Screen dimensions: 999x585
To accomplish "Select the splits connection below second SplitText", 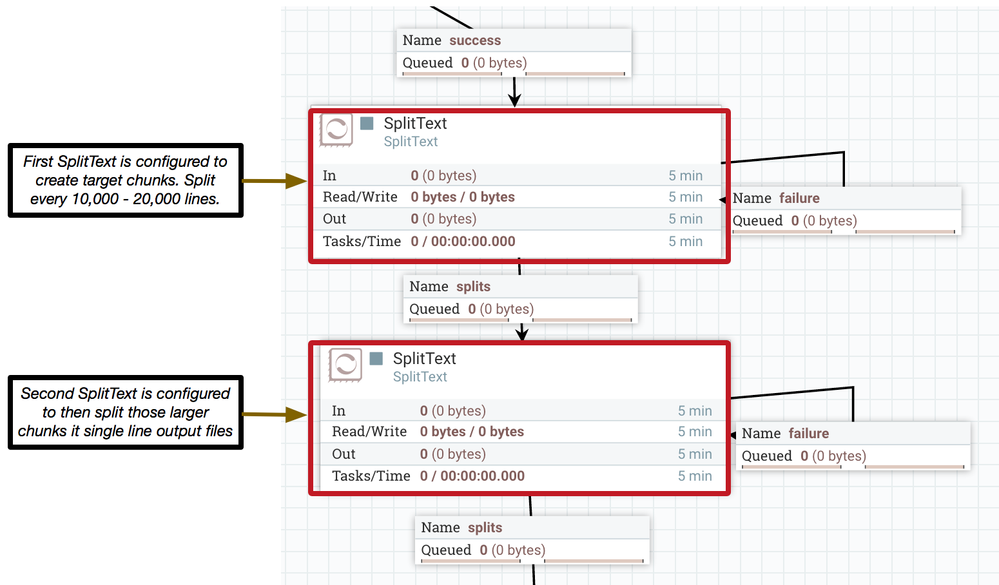I will (x=533, y=539).
